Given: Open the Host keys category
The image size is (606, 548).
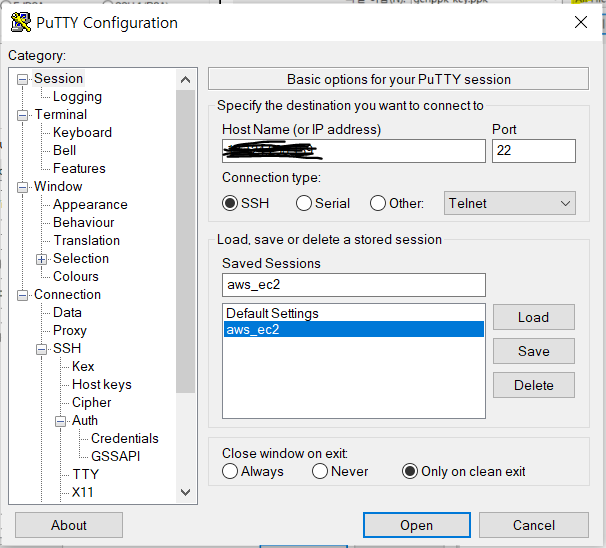Looking at the screenshot, I should [102, 385].
